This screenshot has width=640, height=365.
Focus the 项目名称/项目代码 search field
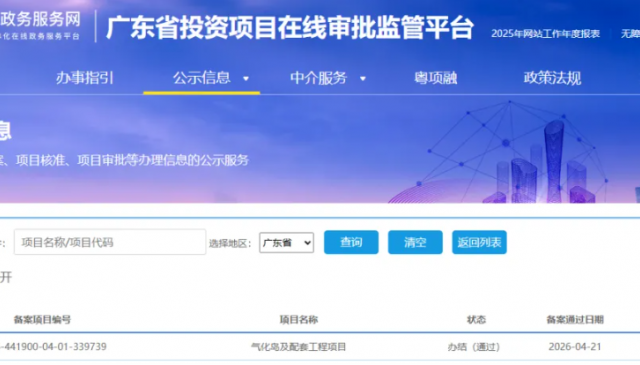click(x=110, y=242)
